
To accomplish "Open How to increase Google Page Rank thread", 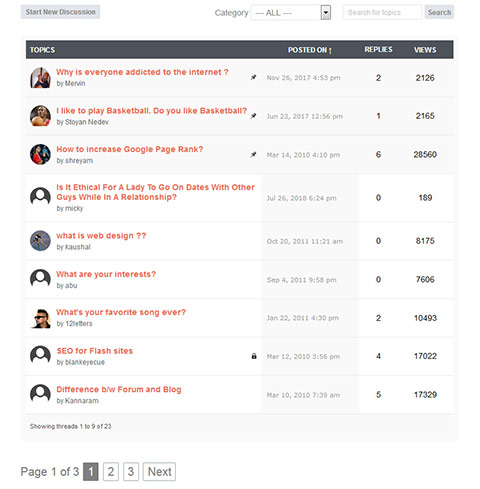I will tap(130, 149).
